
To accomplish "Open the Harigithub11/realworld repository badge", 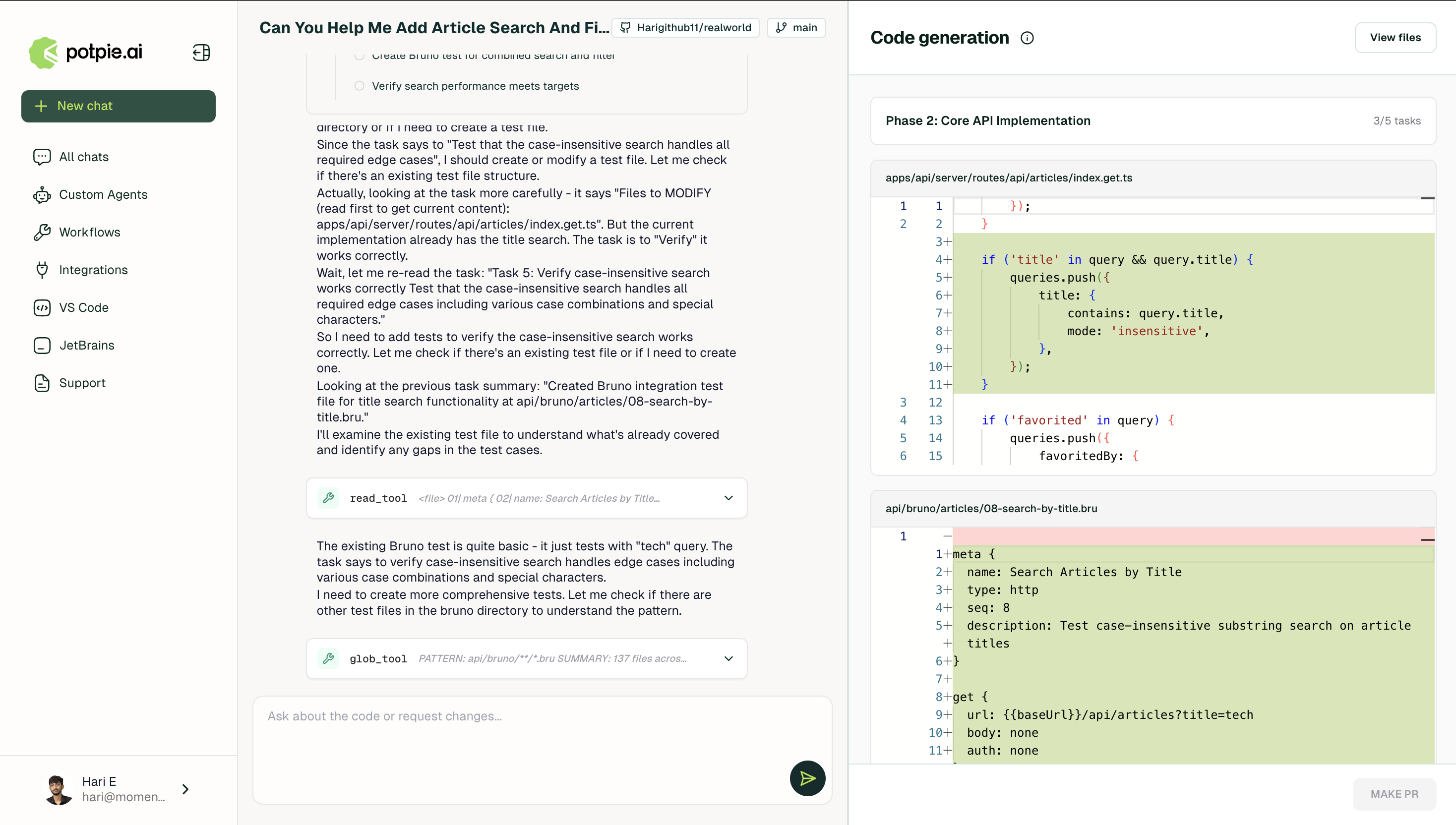I will click(x=685, y=27).
